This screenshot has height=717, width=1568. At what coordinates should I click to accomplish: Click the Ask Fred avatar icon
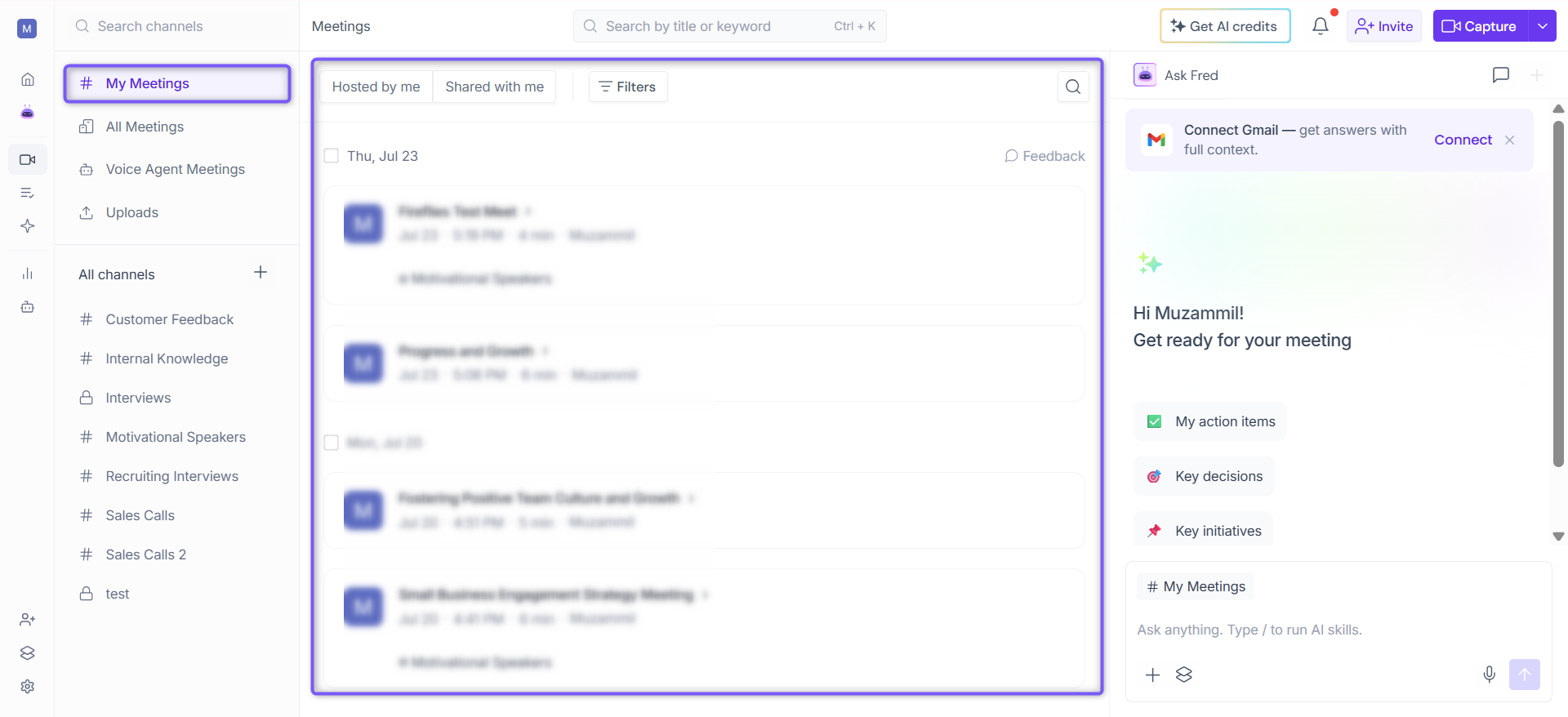(1145, 75)
